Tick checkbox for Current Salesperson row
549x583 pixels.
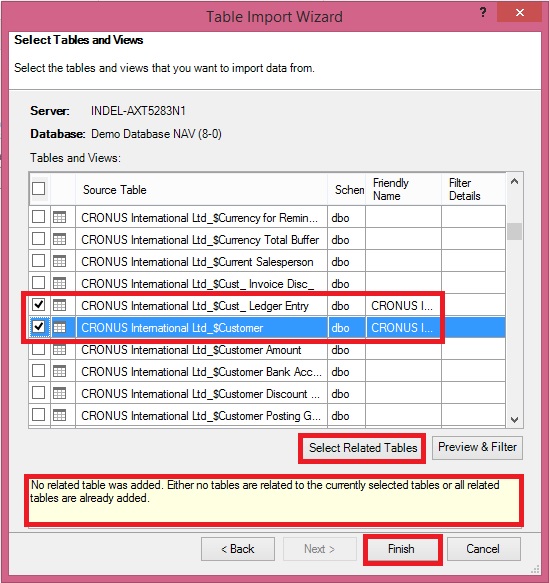pyautogui.click(x=39, y=261)
